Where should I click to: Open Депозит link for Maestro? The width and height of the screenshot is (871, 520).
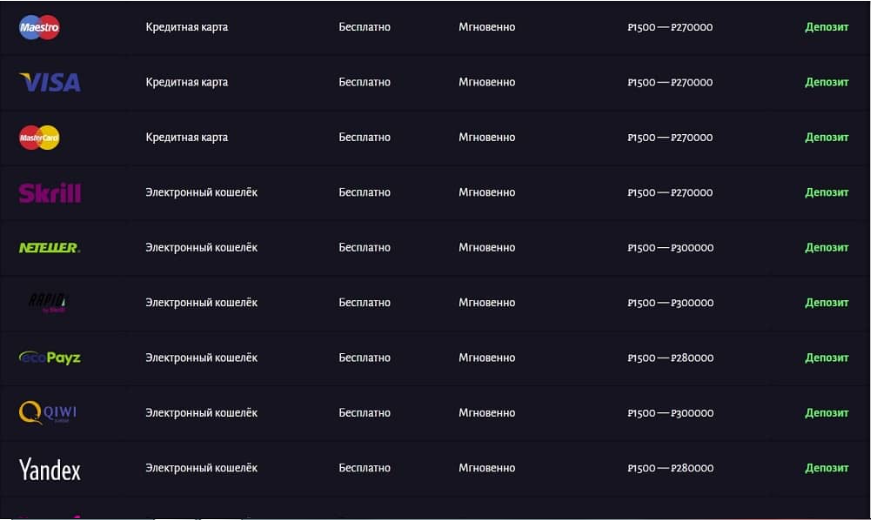(x=826, y=27)
